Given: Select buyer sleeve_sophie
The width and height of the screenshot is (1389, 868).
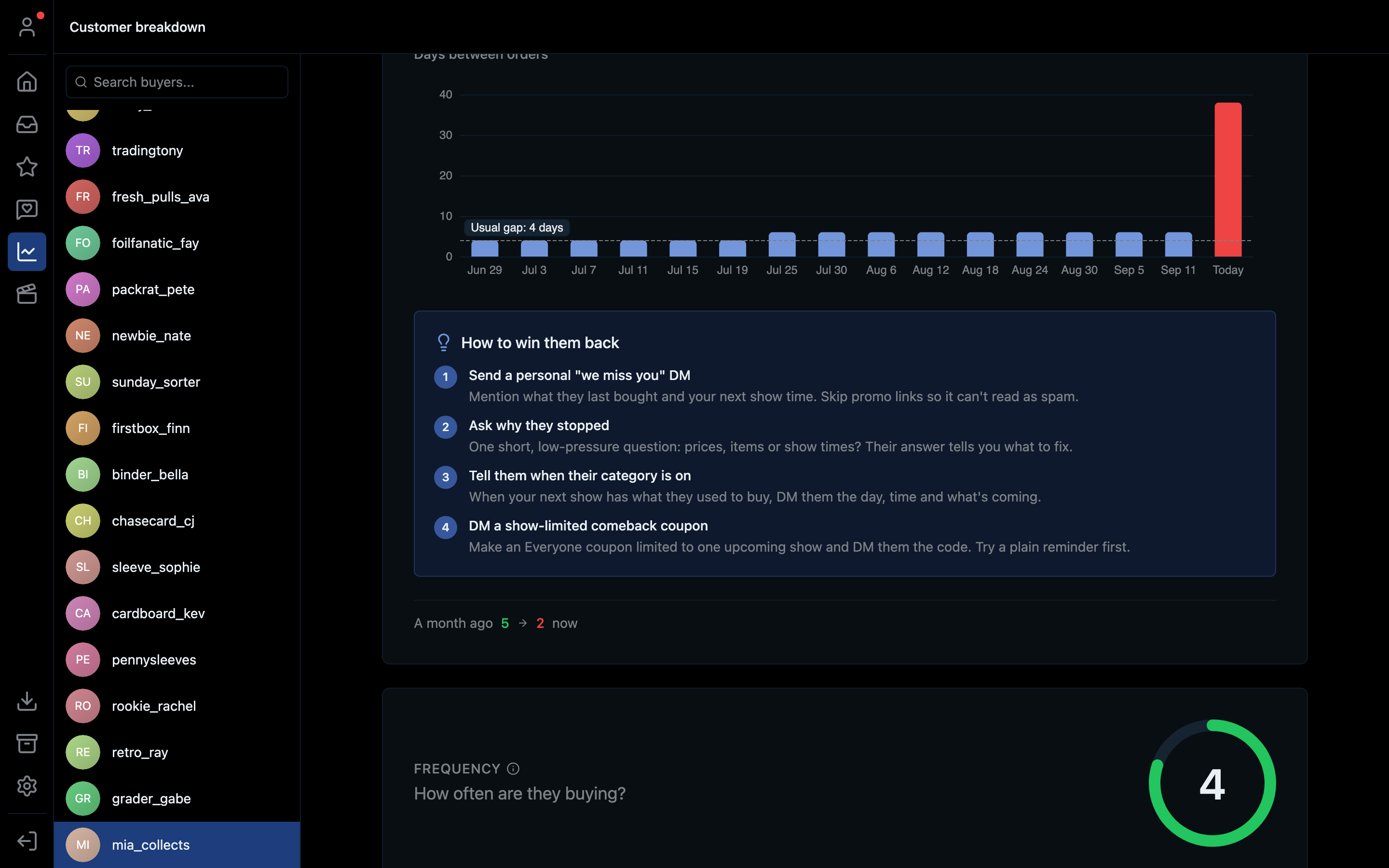Looking at the screenshot, I should [177, 567].
